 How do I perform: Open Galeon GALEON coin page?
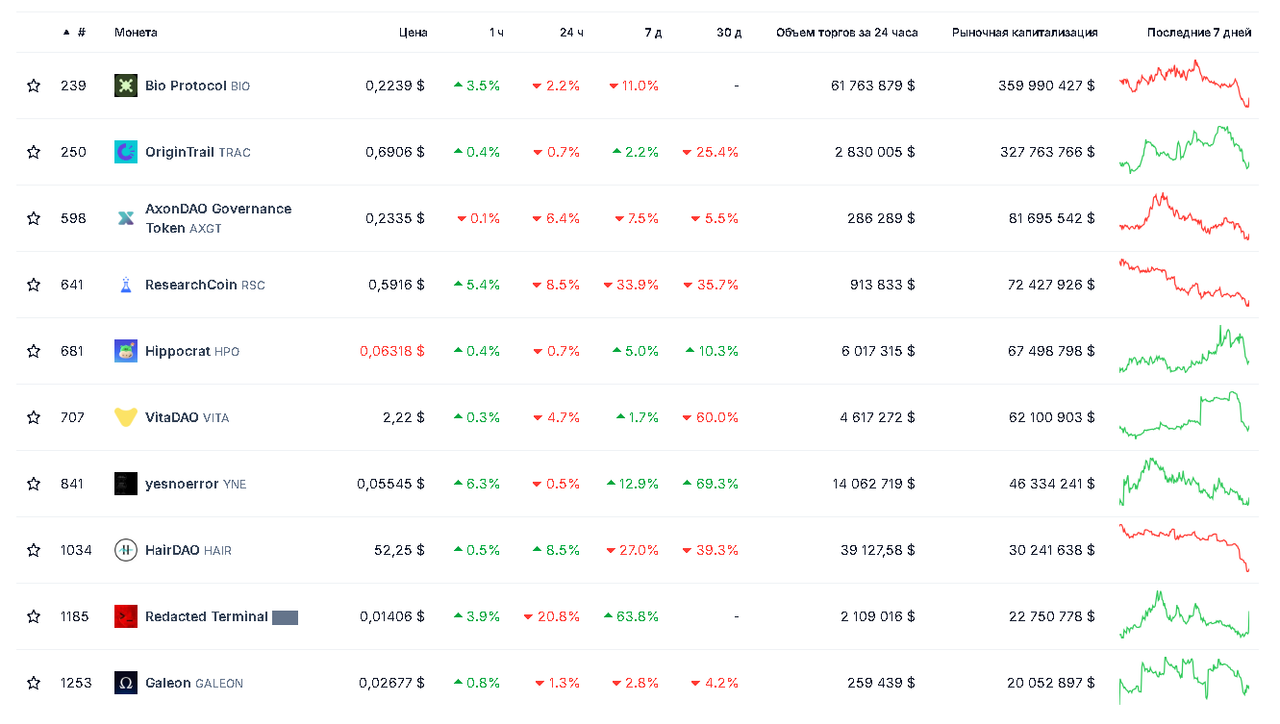194,683
